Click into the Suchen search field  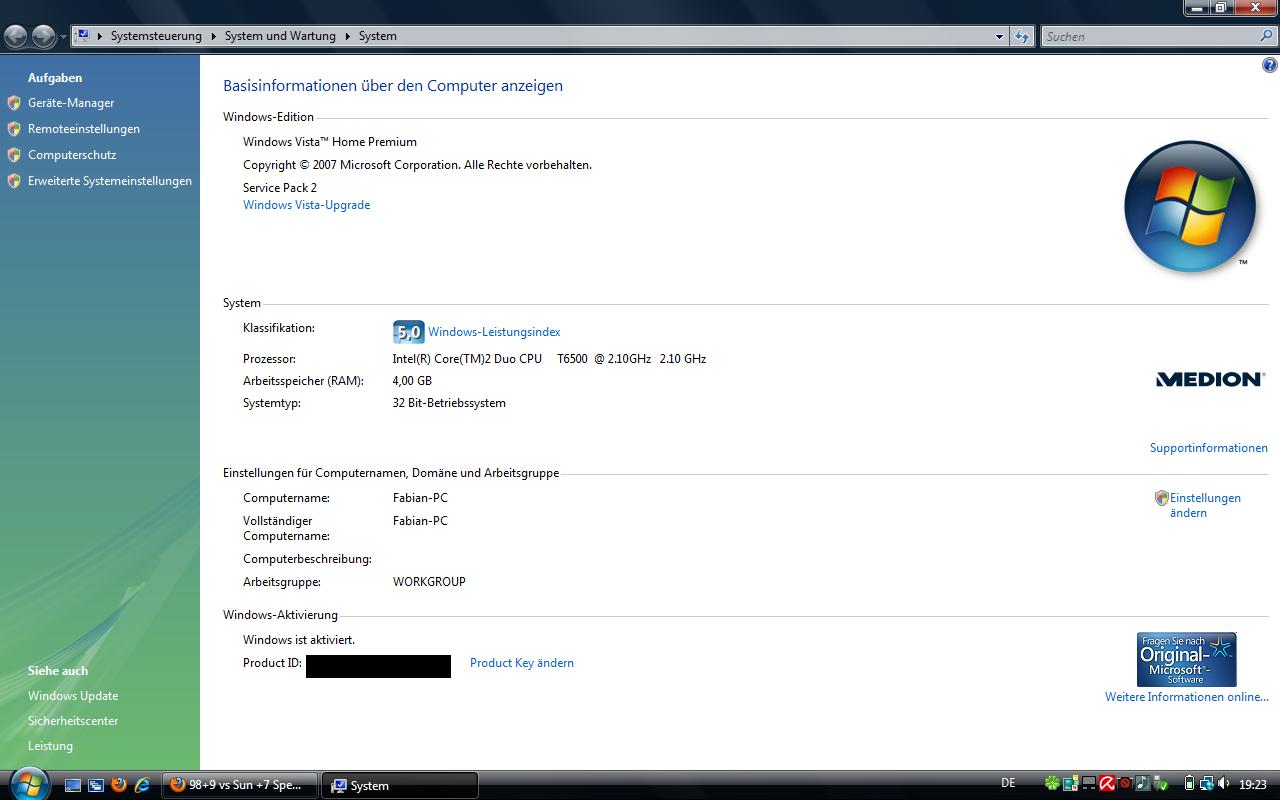coord(1150,36)
